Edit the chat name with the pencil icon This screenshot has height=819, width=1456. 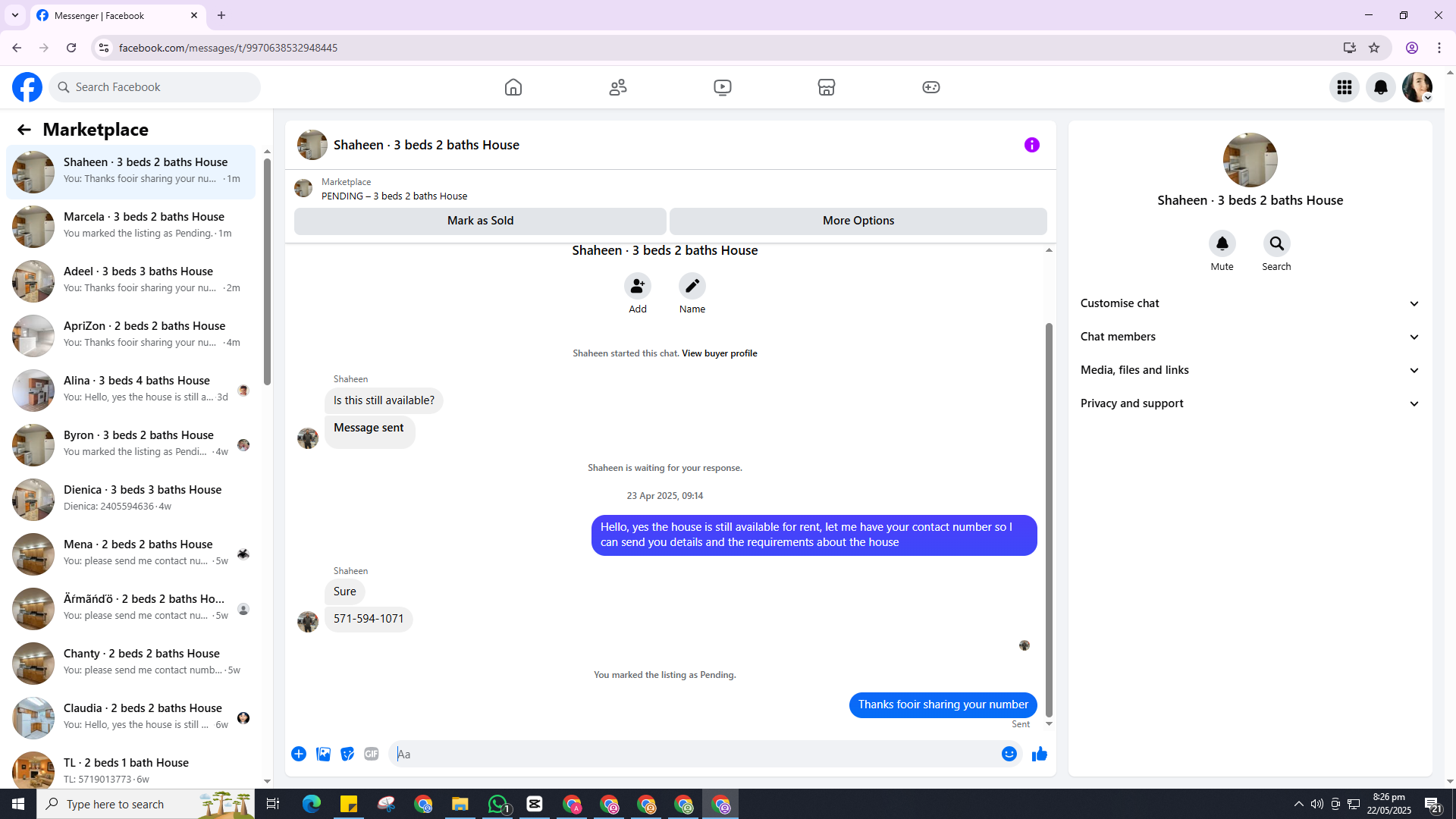click(x=692, y=286)
